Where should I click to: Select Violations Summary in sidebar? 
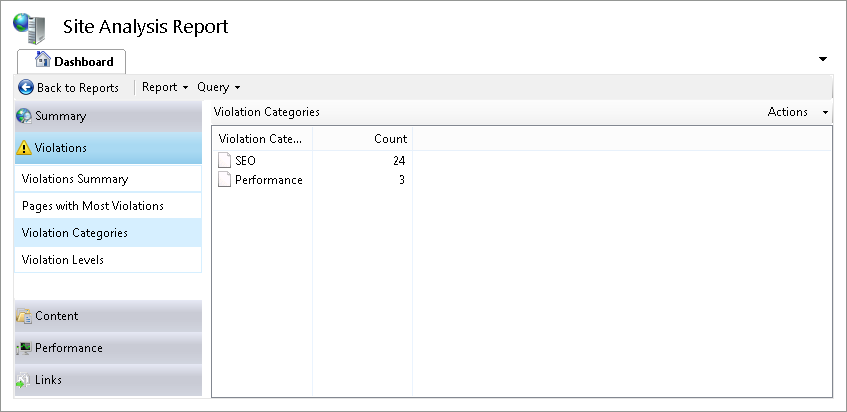pyautogui.click(x=75, y=179)
